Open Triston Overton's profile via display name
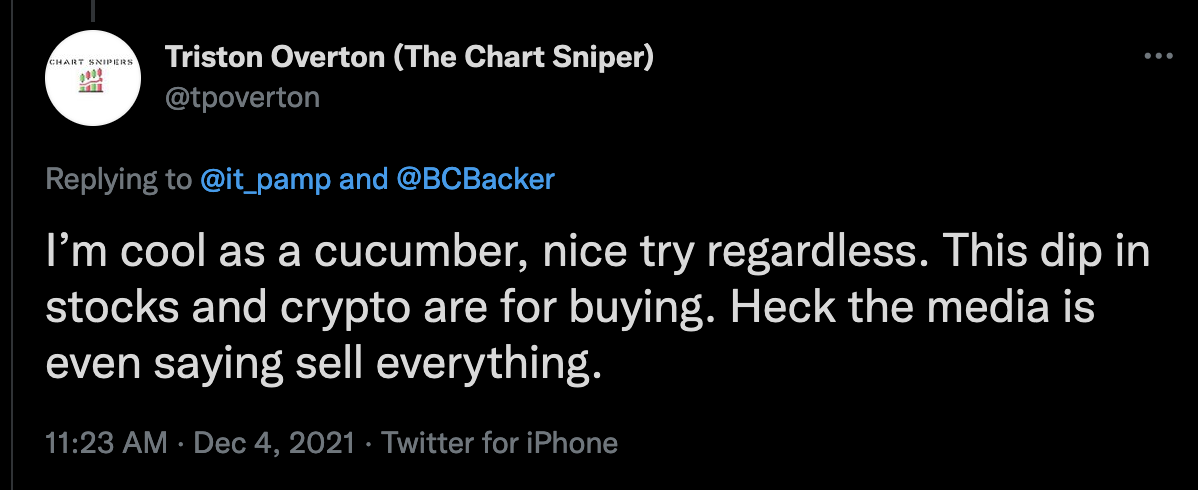Image resolution: width=1198 pixels, height=490 pixels. pyautogui.click(x=275, y=58)
